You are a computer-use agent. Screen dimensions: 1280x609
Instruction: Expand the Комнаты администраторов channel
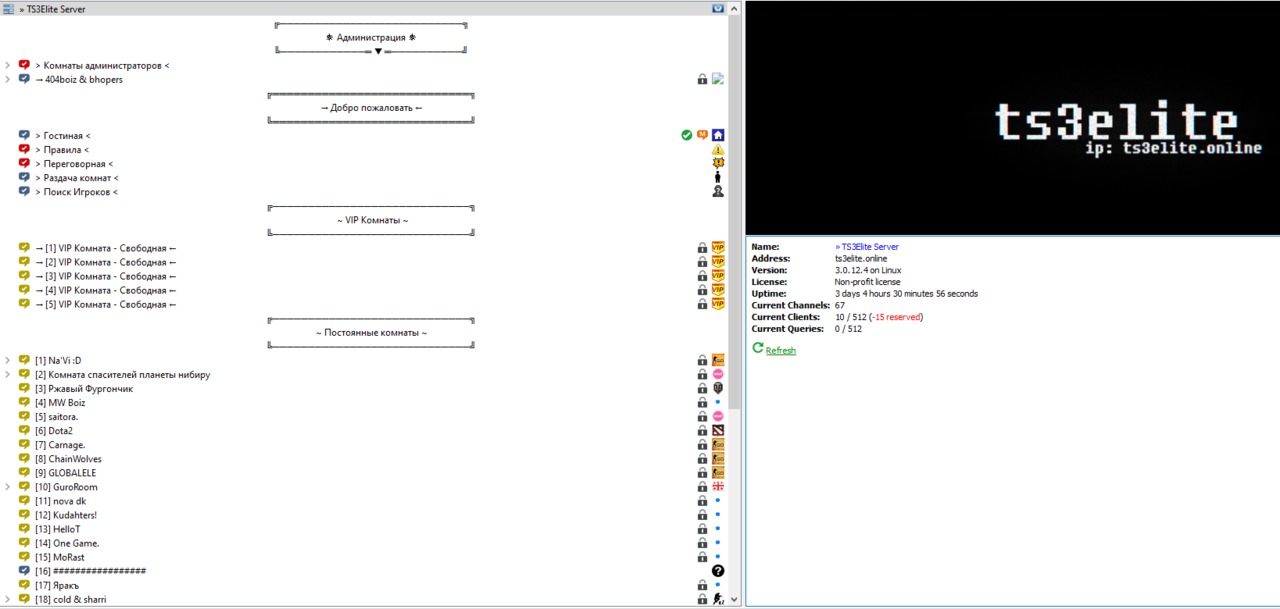[x=8, y=66]
